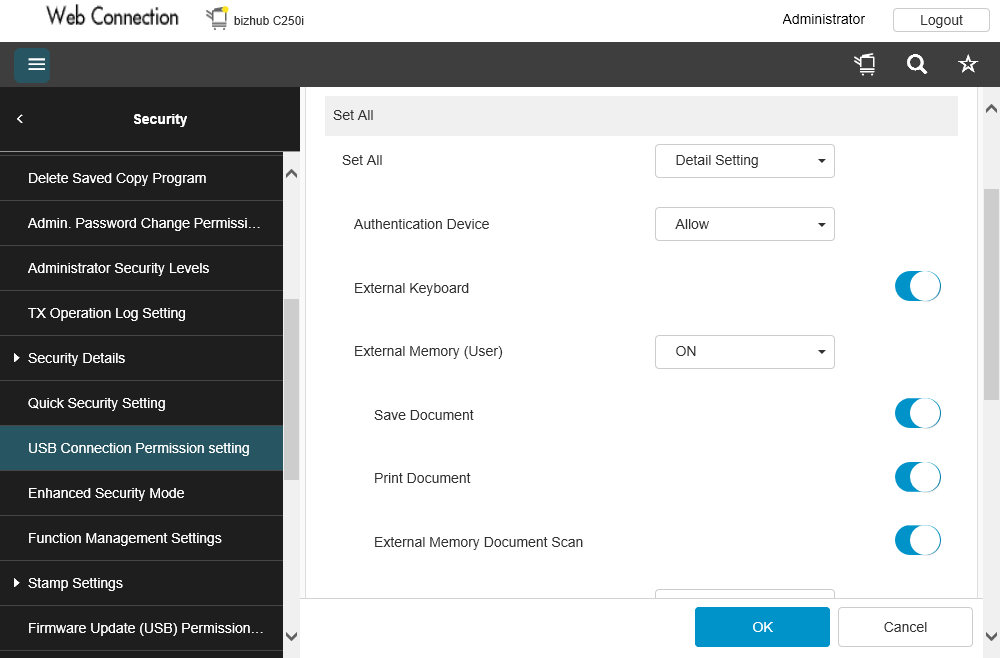Toggle External Memory Document Scan
This screenshot has width=1000, height=658.
(917, 541)
